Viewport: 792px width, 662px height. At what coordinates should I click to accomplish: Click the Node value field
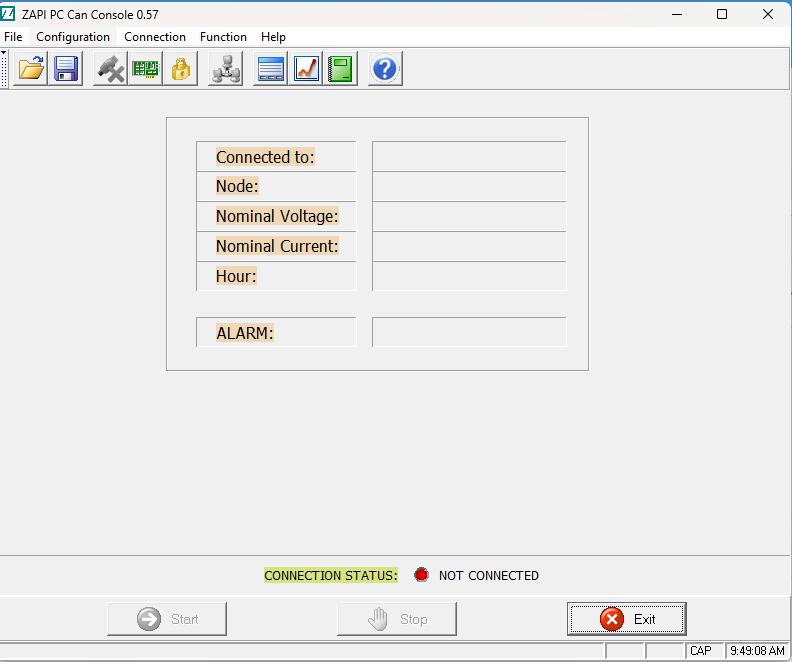click(x=469, y=186)
